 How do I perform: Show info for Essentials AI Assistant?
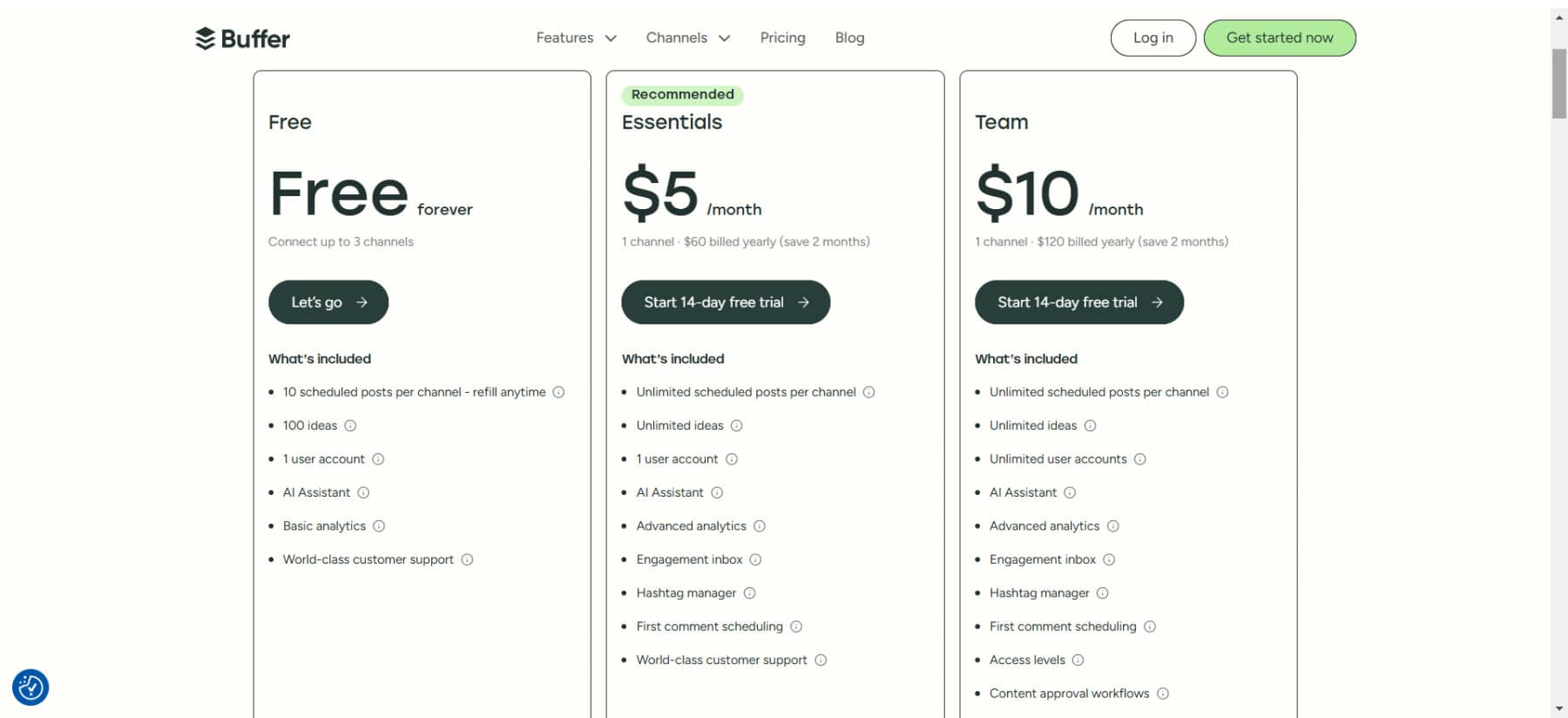(x=717, y=492)
